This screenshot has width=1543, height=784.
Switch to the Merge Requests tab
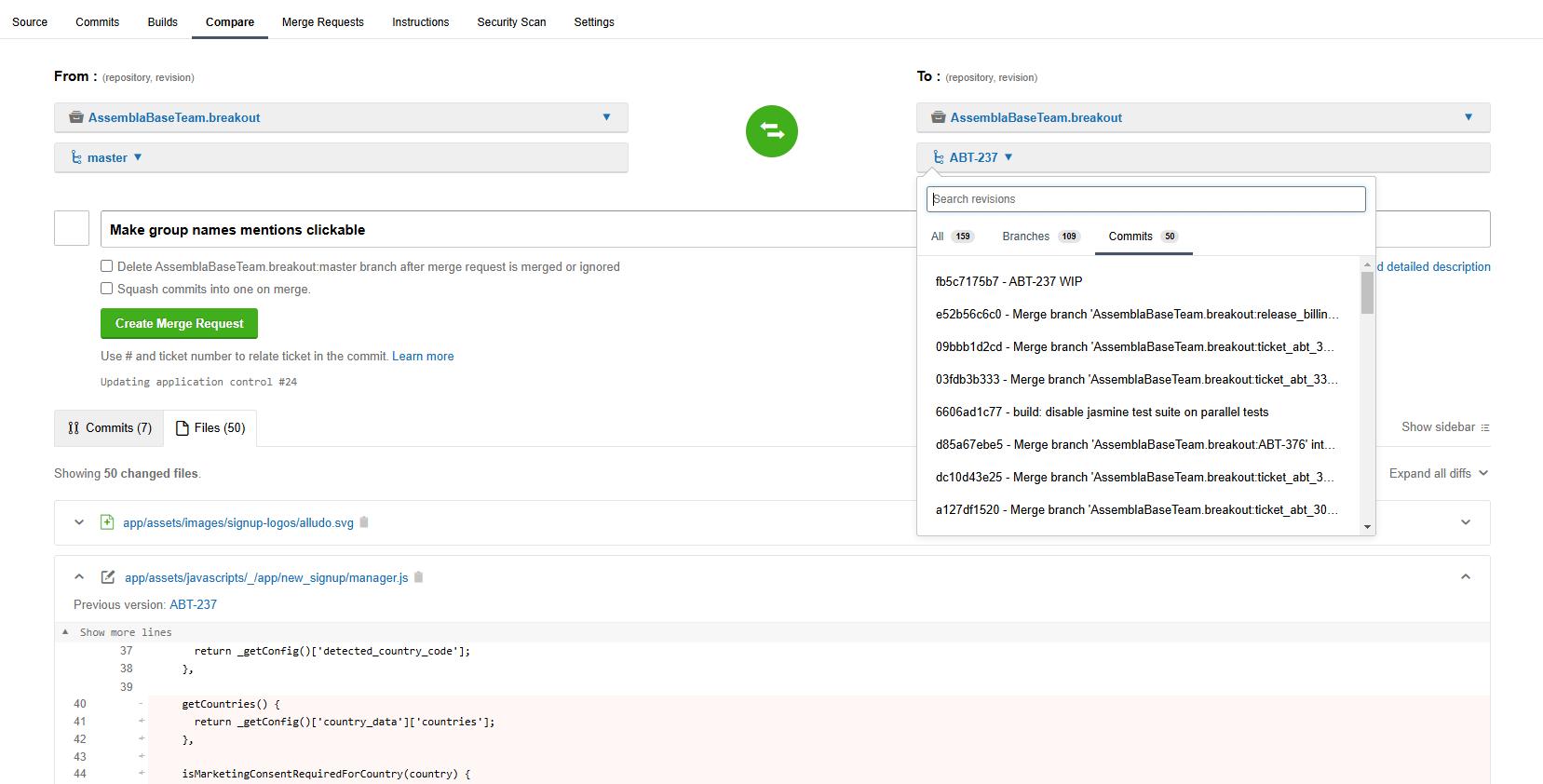point(322,22)
